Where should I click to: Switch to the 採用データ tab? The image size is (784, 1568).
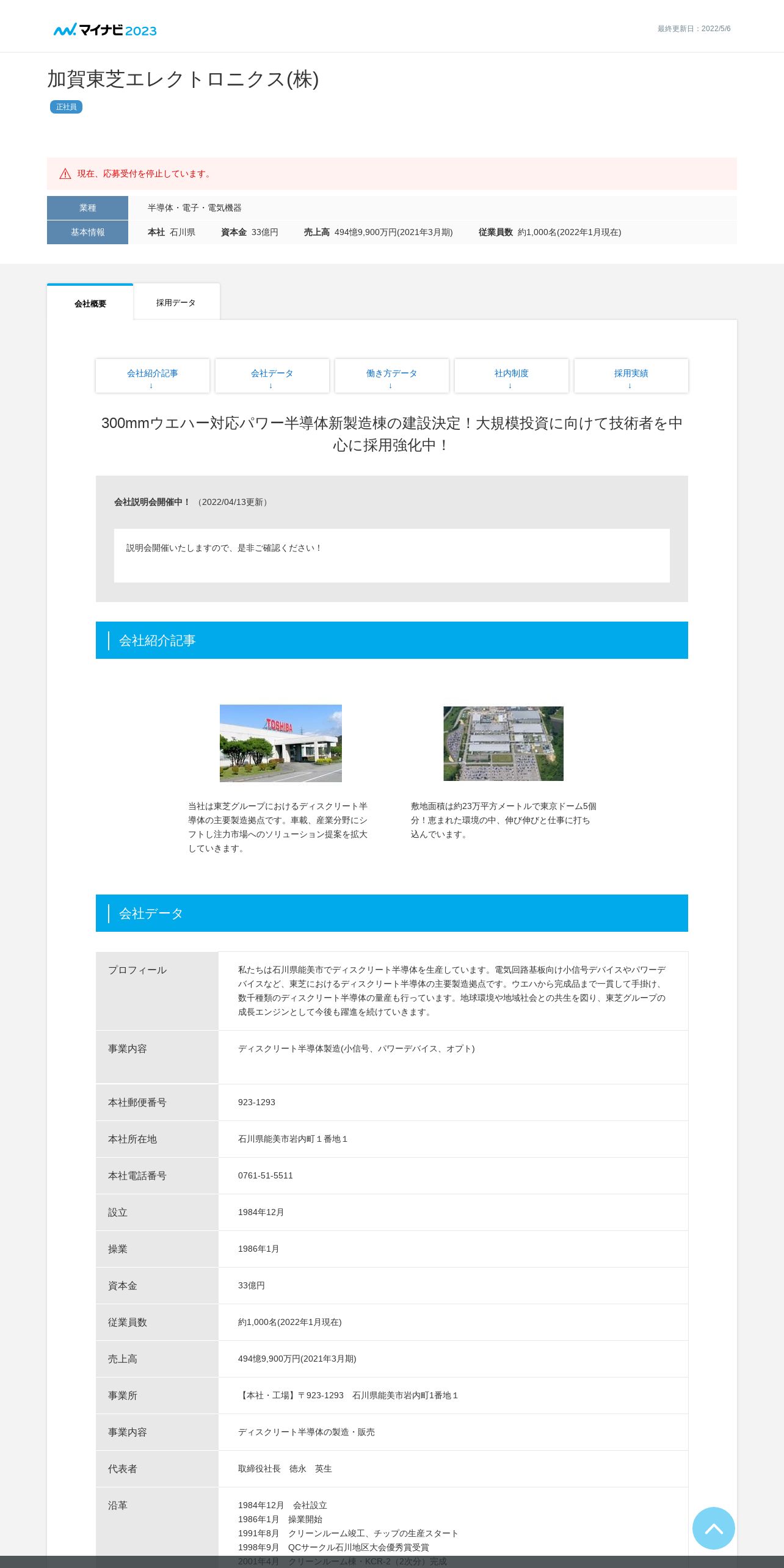point(176,302)
